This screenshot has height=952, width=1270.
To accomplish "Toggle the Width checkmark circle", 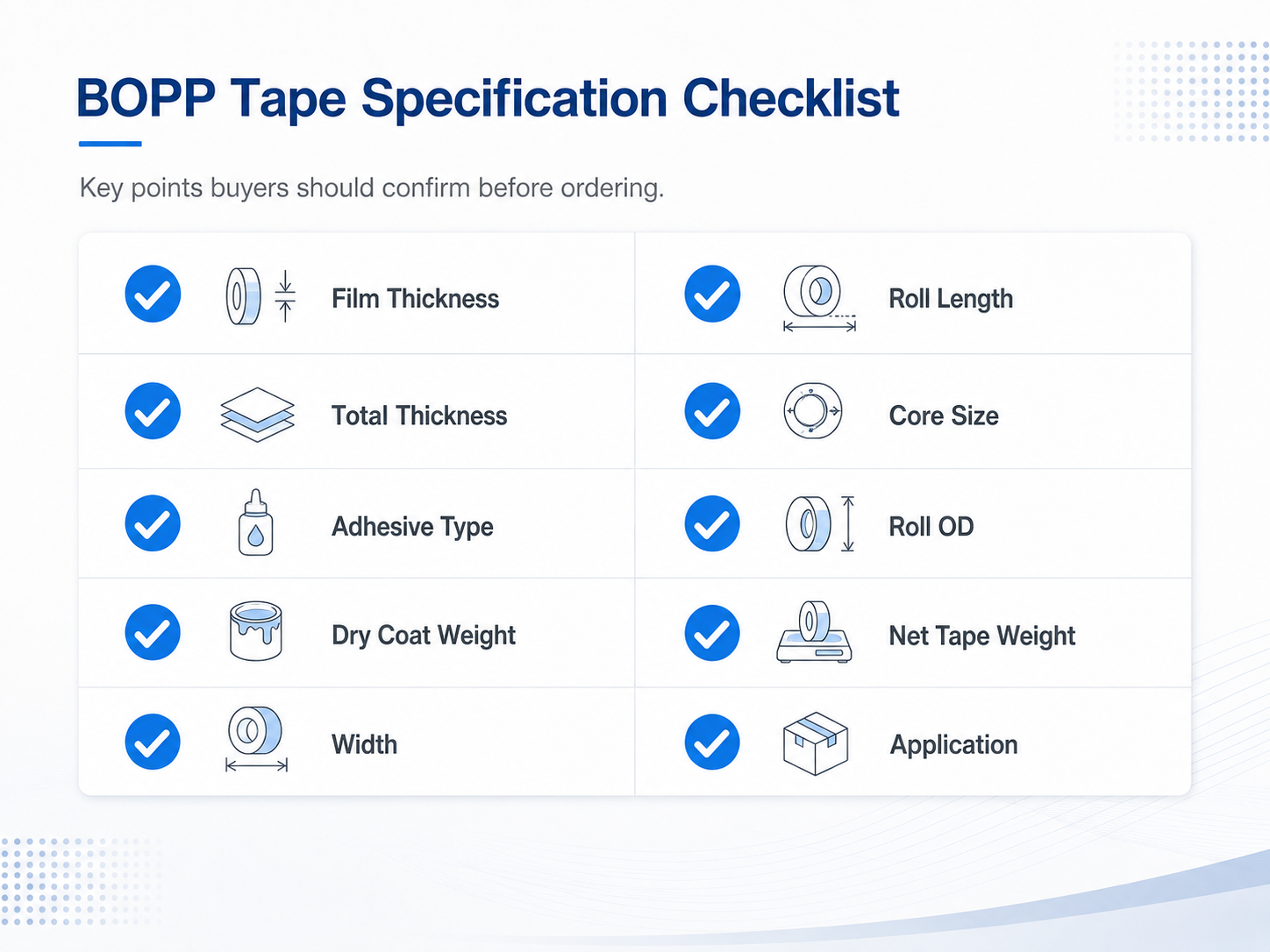I will pyautogui.click(x=153, y=742).
